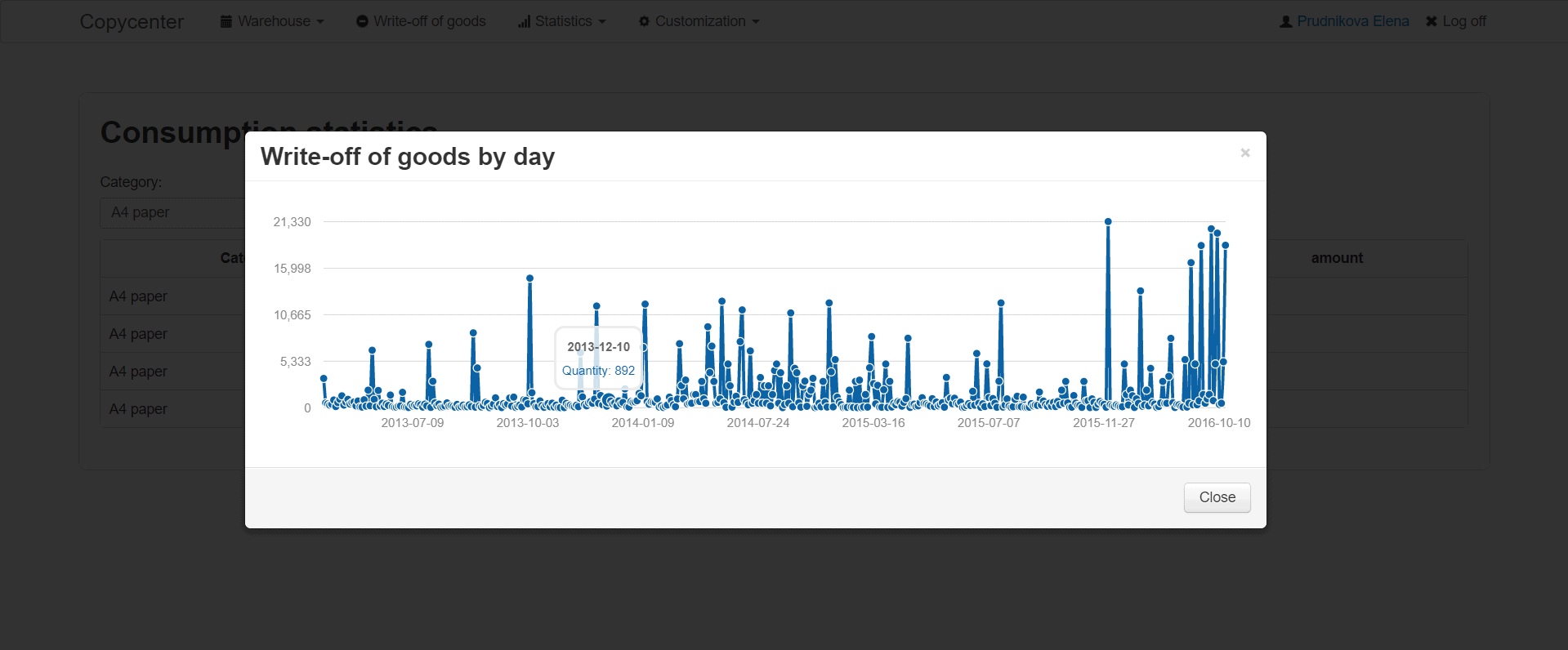This screenshot has height=650, width=1568.
Task: Click the Log off link
Action: 1456,21
